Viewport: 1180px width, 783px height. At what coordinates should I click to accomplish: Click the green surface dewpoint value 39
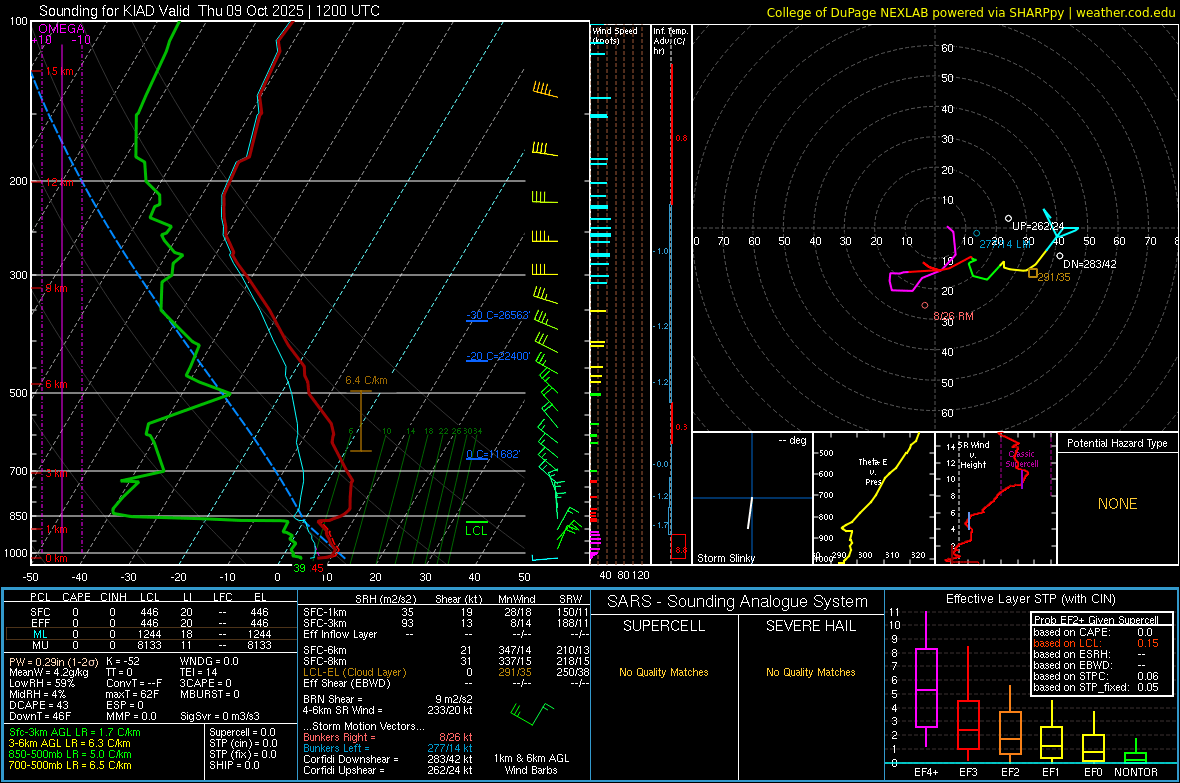coord(300,568)
